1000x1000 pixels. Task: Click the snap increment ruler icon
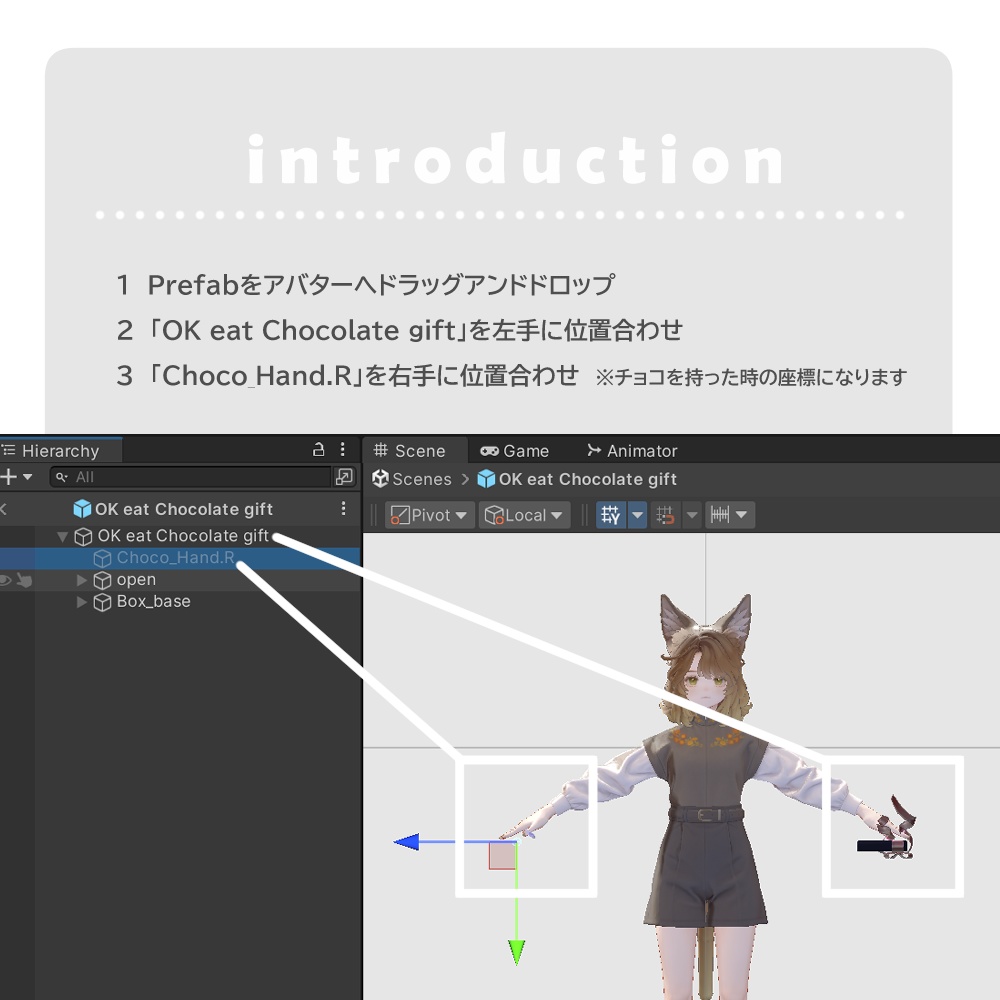click(720, 515)
